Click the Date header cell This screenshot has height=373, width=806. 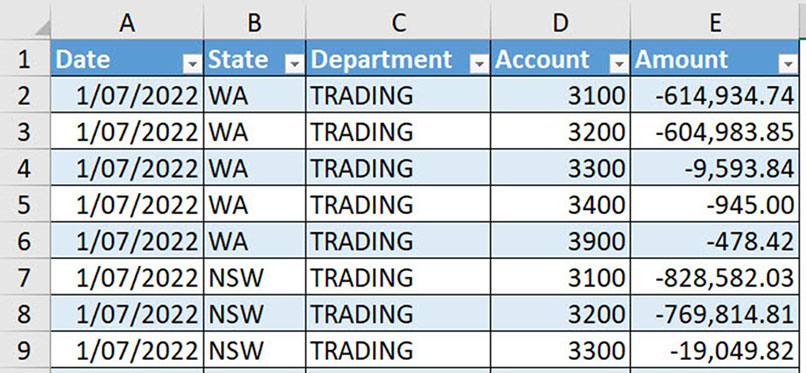point(127,58)
